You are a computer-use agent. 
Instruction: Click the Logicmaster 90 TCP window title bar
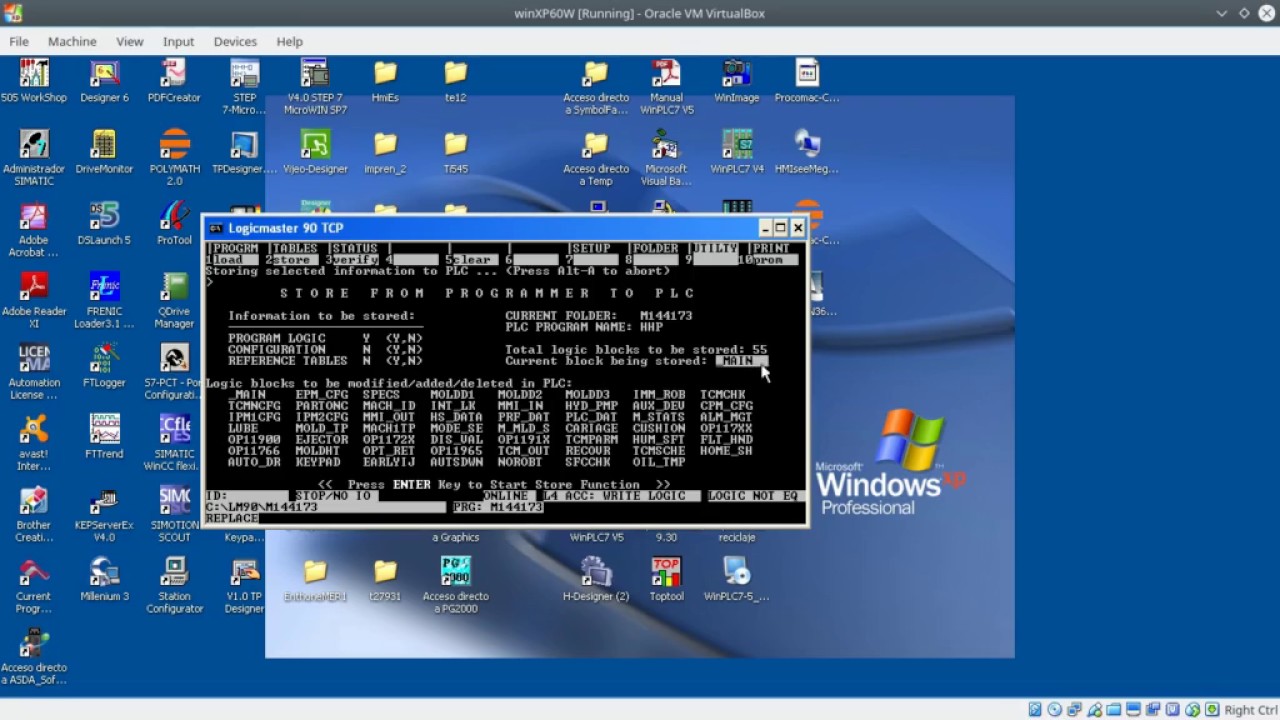click(x=505, y=228)
